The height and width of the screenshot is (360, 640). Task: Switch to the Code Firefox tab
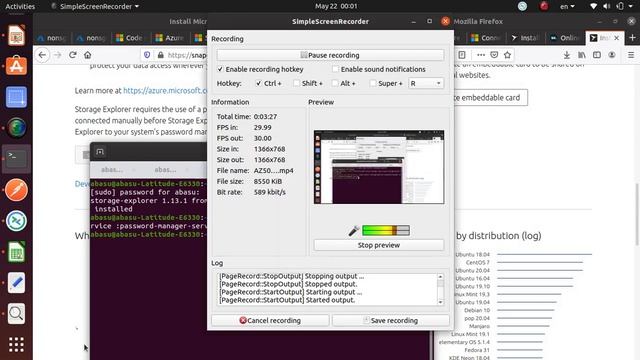tap(130, 38)
